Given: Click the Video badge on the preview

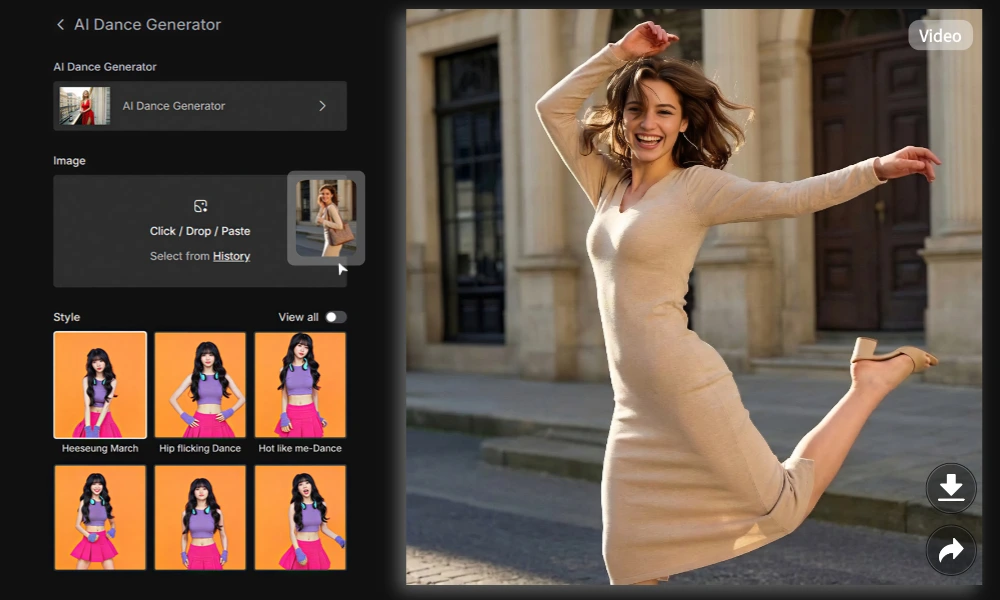Looking at the screenshot, I should pos(940,35).
